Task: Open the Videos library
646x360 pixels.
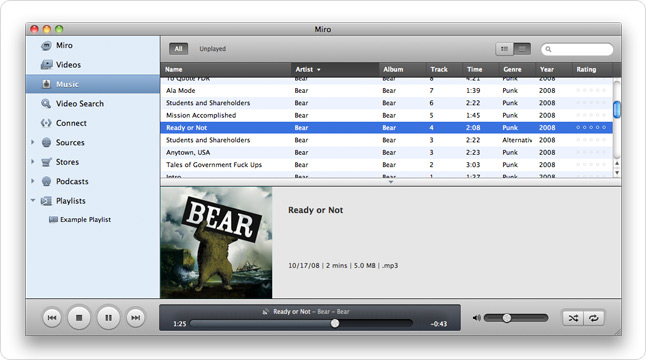Action: pos(68,65)
